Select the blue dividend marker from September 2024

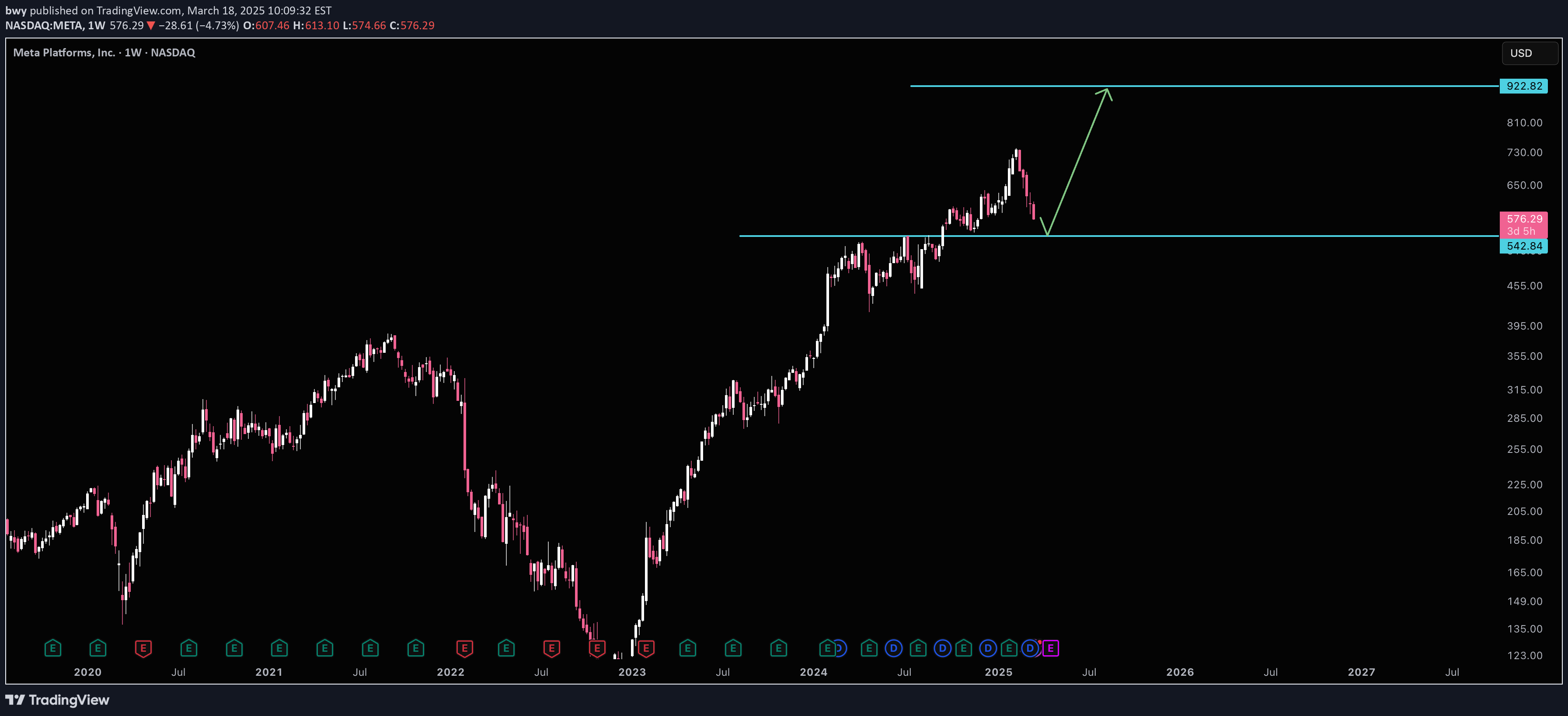pyautogui.click(x=942, y=649)
